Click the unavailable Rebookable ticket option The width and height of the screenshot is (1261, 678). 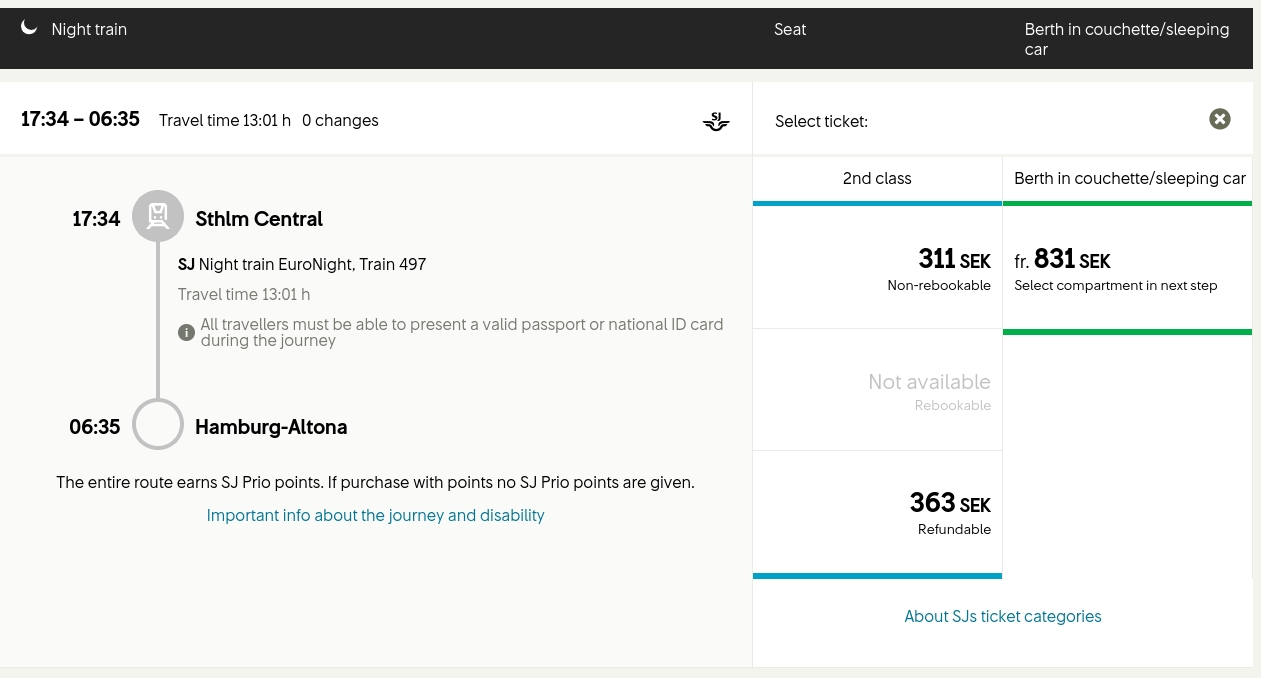pos(877,390)
